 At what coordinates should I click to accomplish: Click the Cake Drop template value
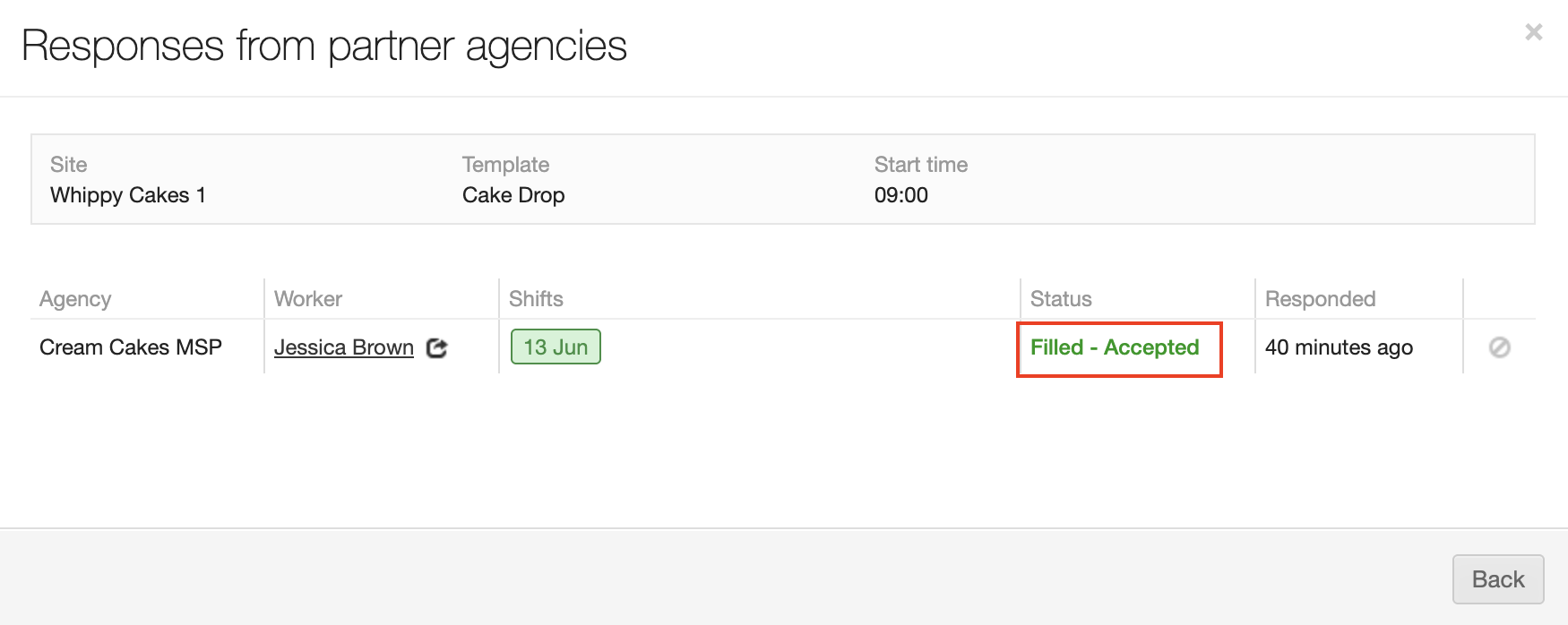coord(513,195)
